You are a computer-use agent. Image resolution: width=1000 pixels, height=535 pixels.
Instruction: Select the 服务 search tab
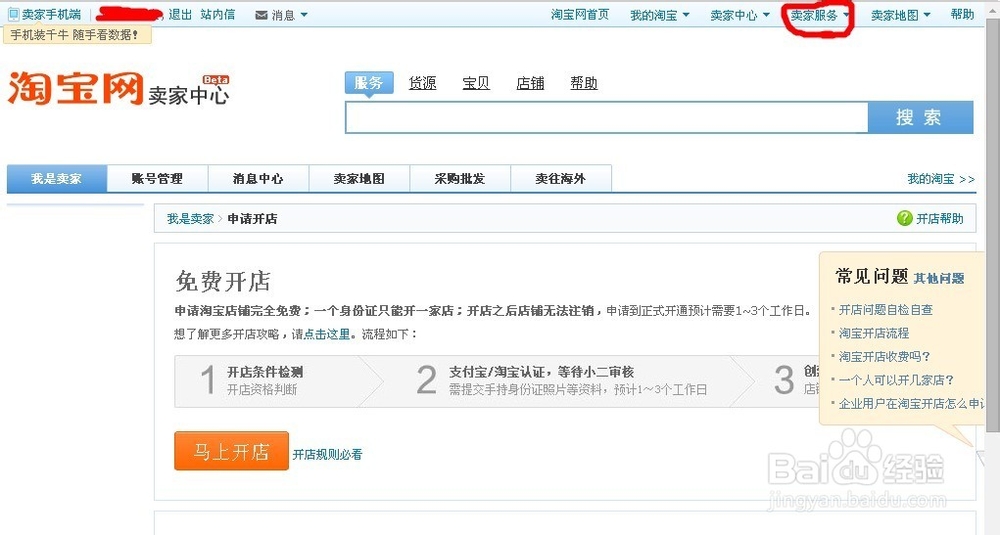pyautogui.click(x=369, y=83)
